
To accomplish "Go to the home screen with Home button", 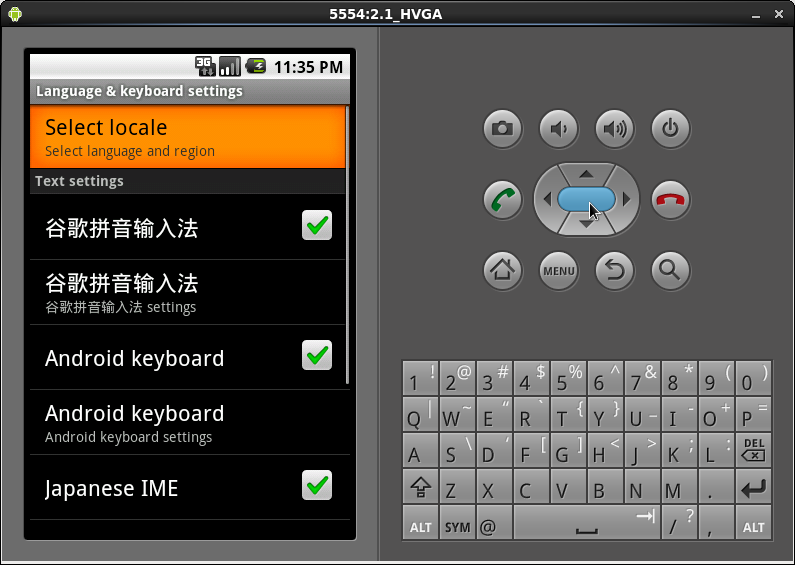I will pyautogui.click(x=502, y=270).
